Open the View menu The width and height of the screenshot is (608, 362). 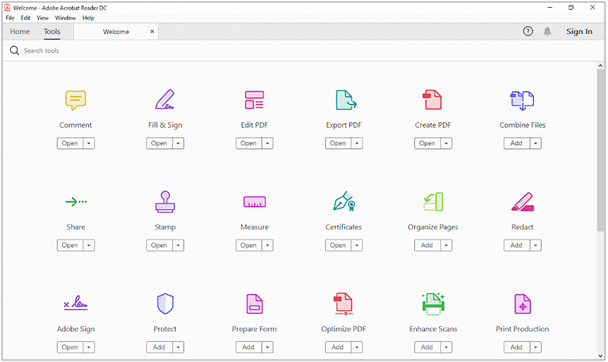coord(43,18)
